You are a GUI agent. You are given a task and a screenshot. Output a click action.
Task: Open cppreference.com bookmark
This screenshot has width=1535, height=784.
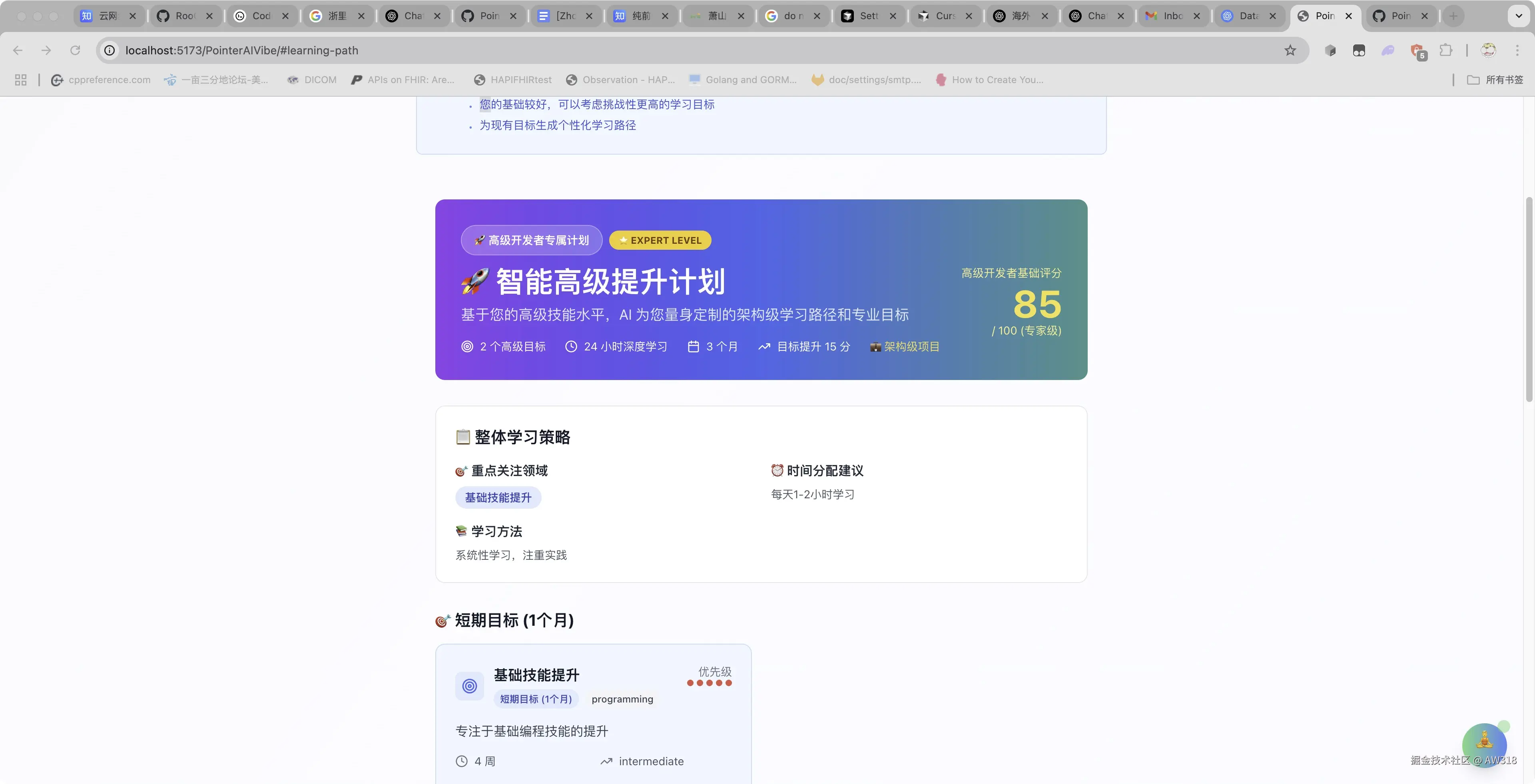pyautogui.click(x=101, y=80)
